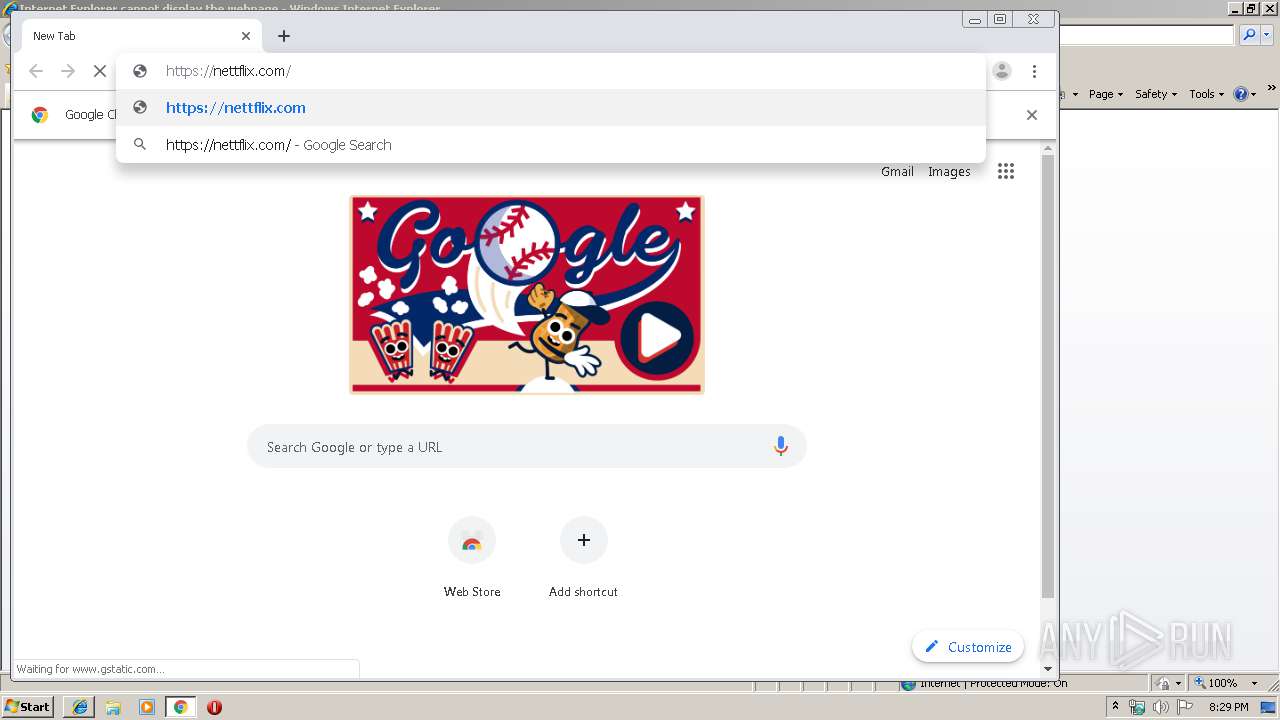Screen dimensions: 1280x720
Task: Open the Chrome profile avatar menu
Action: [1002, 71]
